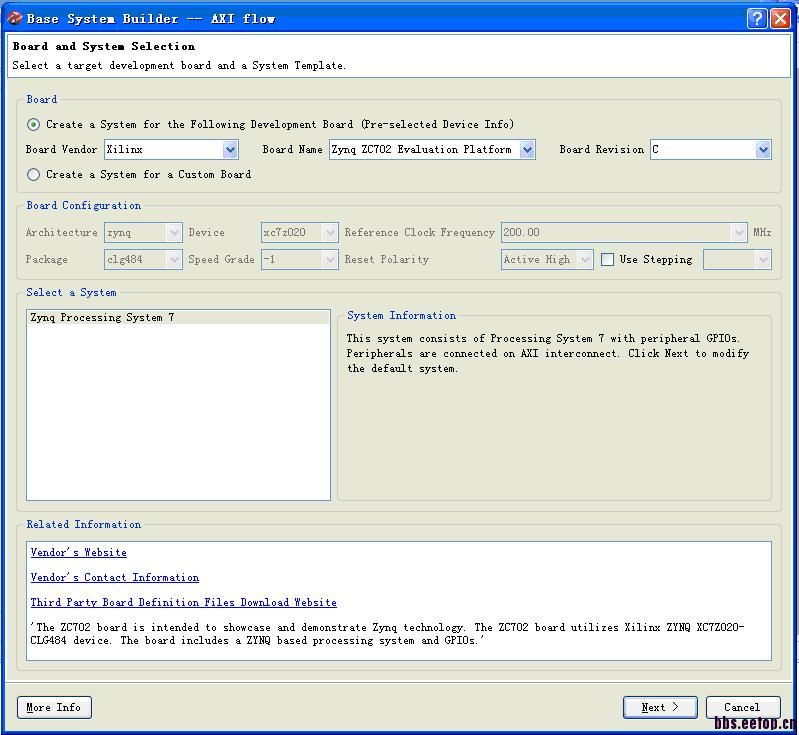Click the help question mark icon
Image resolution: width=799 pixels, height=735 pixels.
tap(757, 19)
